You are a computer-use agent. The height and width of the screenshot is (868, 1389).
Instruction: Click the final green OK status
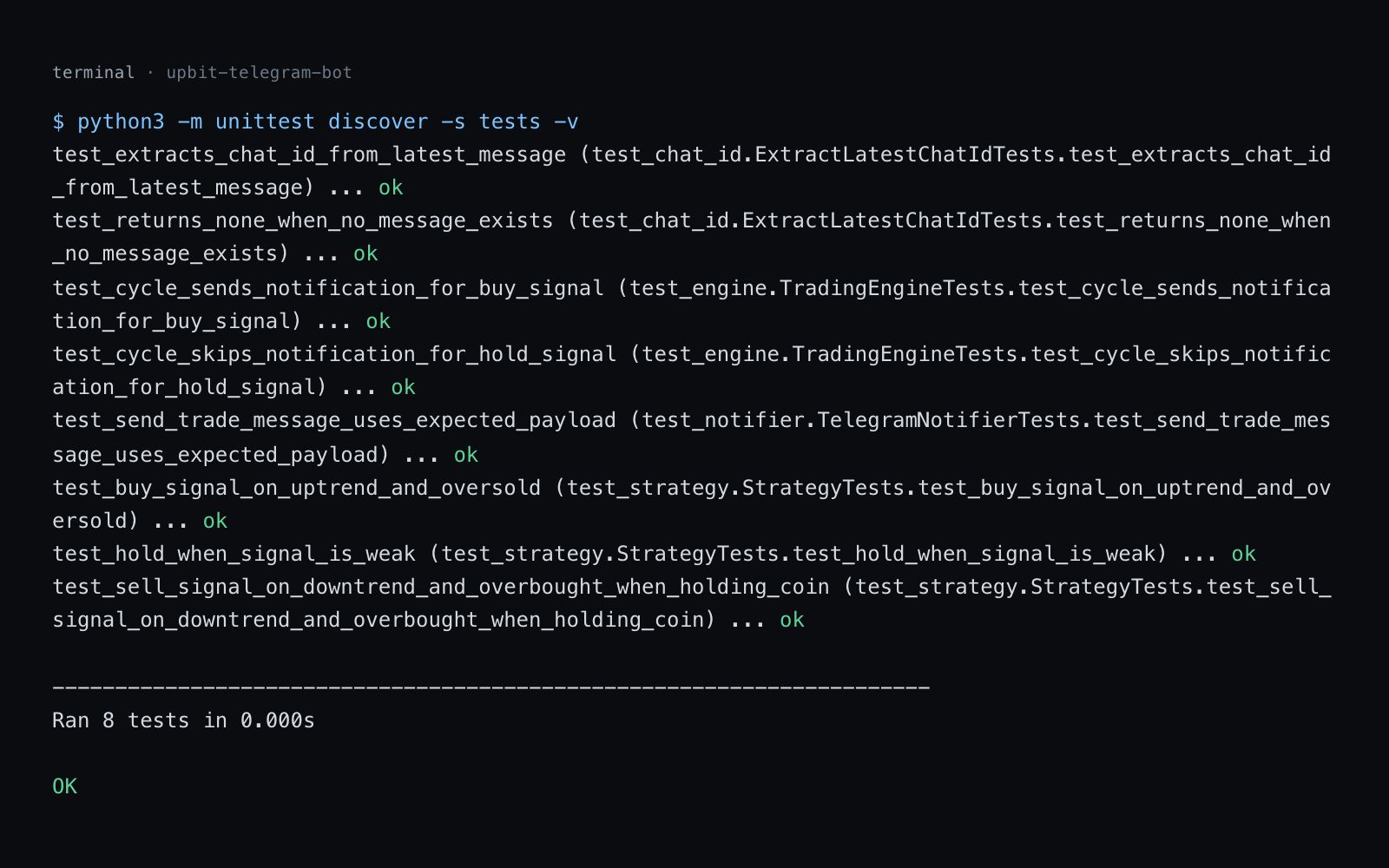[65, 786]
